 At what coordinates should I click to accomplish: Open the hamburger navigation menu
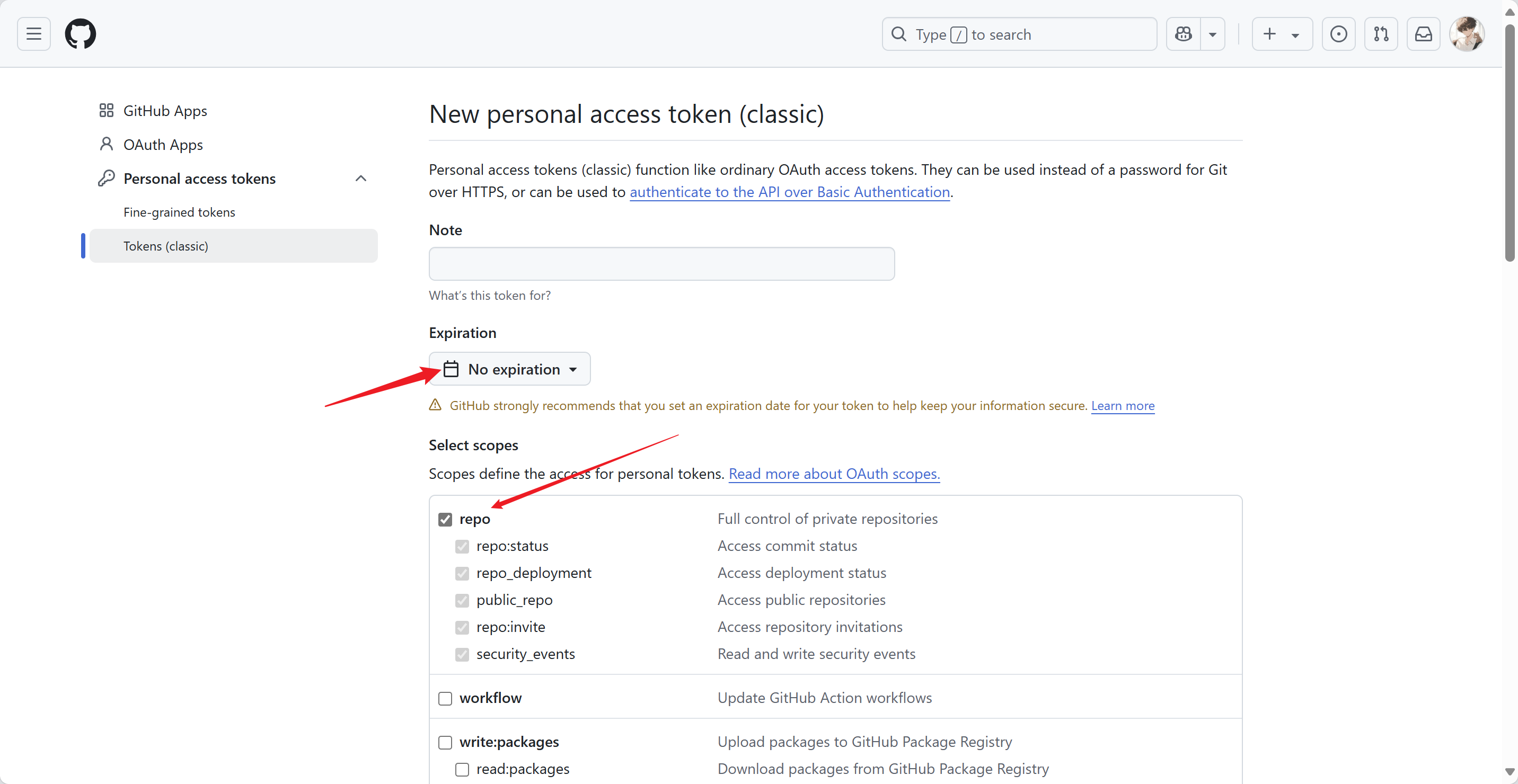(x=33, y=34)
